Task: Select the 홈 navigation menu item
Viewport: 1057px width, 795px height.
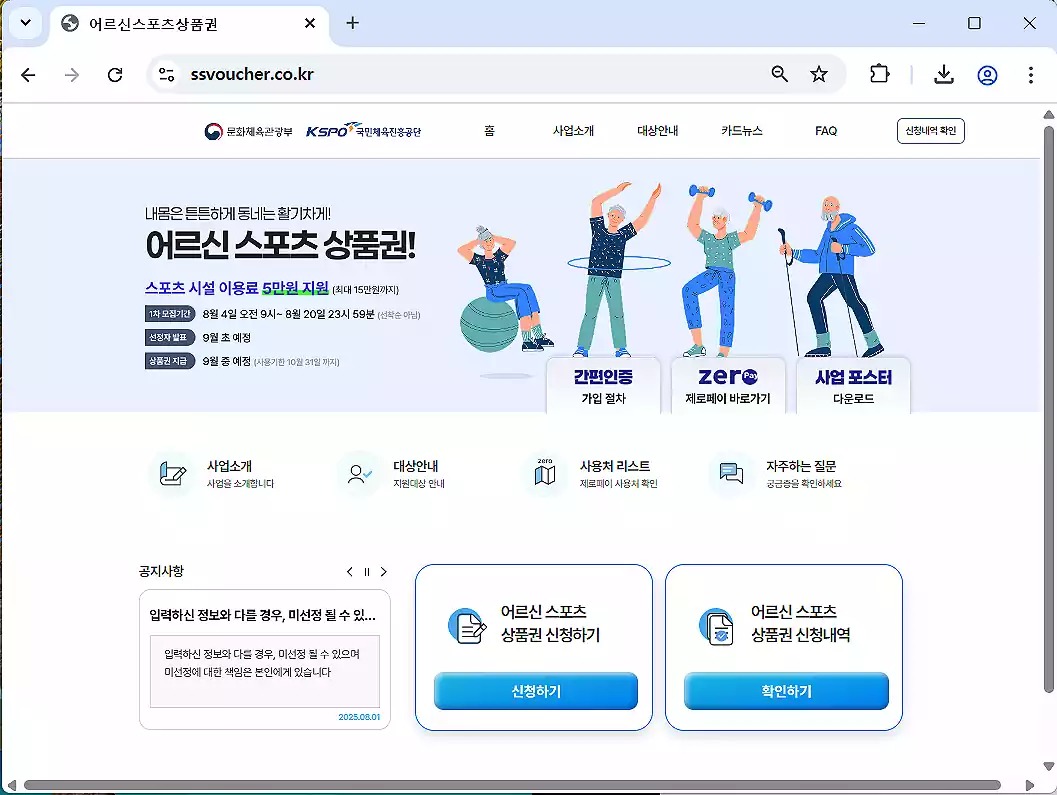Action: click(489, 130)
